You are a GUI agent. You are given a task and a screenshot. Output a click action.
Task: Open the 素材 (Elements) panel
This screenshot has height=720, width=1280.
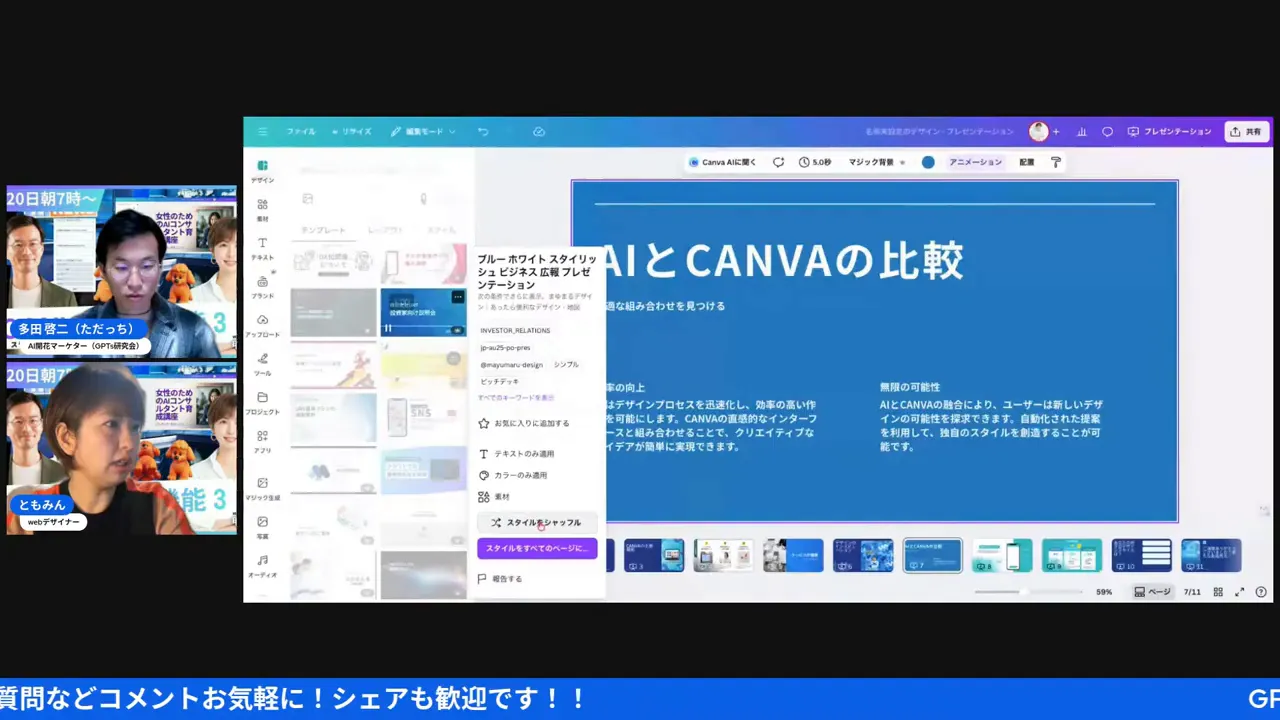pos(262,211)
